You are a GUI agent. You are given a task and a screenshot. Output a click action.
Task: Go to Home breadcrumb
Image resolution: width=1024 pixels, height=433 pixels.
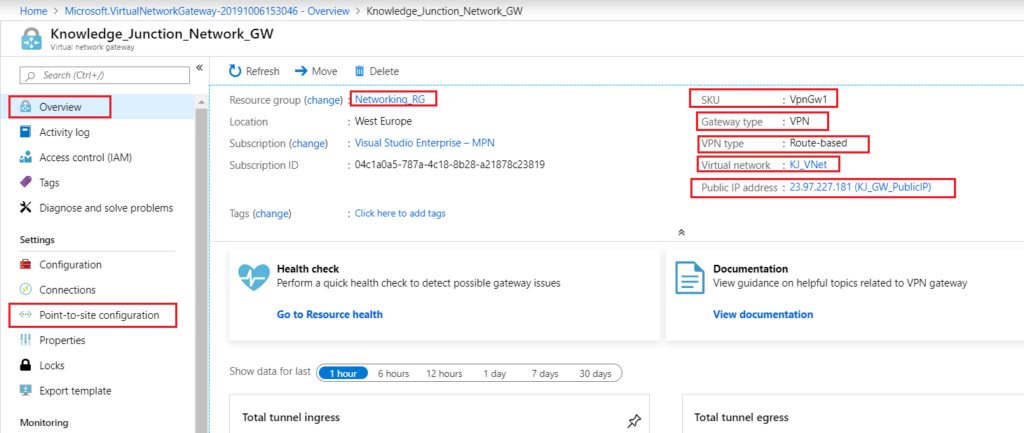point(33,11)
